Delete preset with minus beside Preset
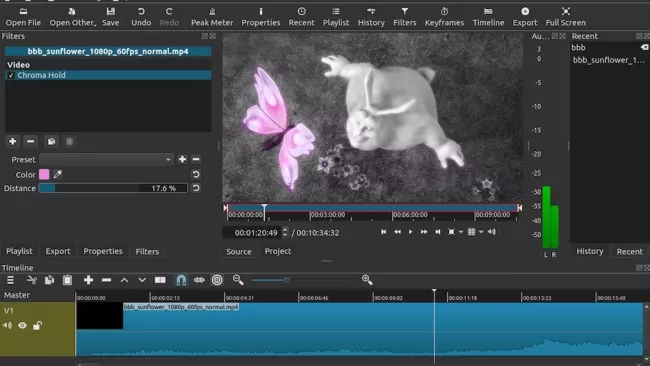 [196, 160]
